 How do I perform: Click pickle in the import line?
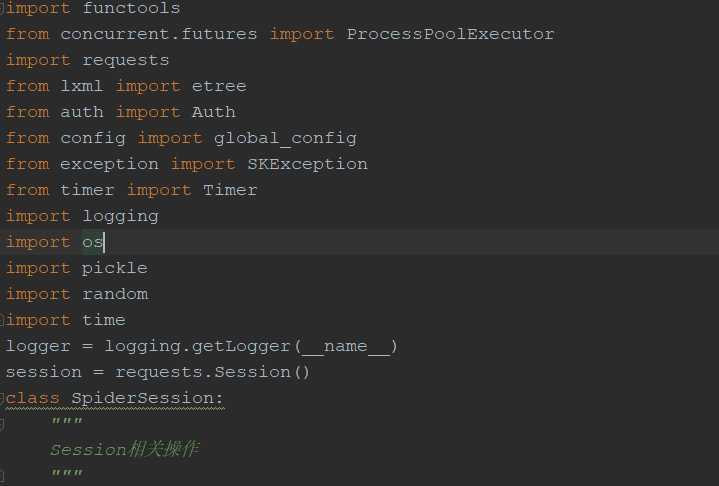coord(114,268)
